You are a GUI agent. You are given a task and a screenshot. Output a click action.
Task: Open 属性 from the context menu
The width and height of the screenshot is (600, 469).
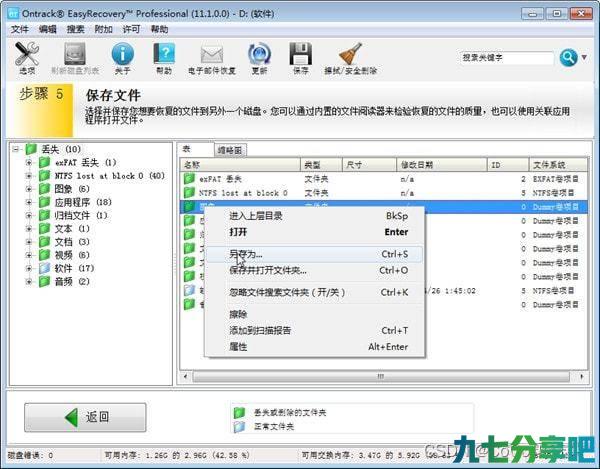coord(315,347)
